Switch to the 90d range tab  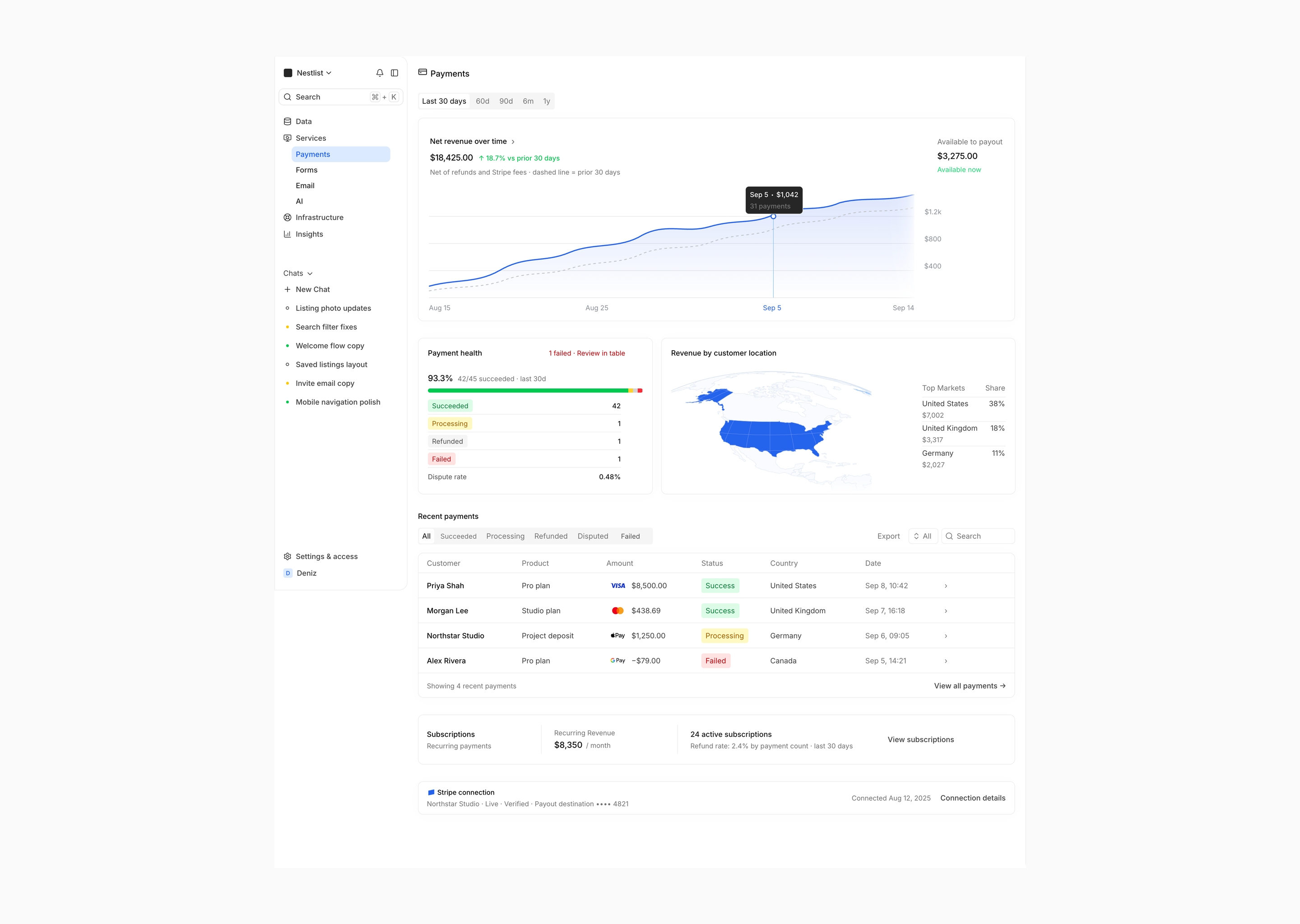pos(506,101)
